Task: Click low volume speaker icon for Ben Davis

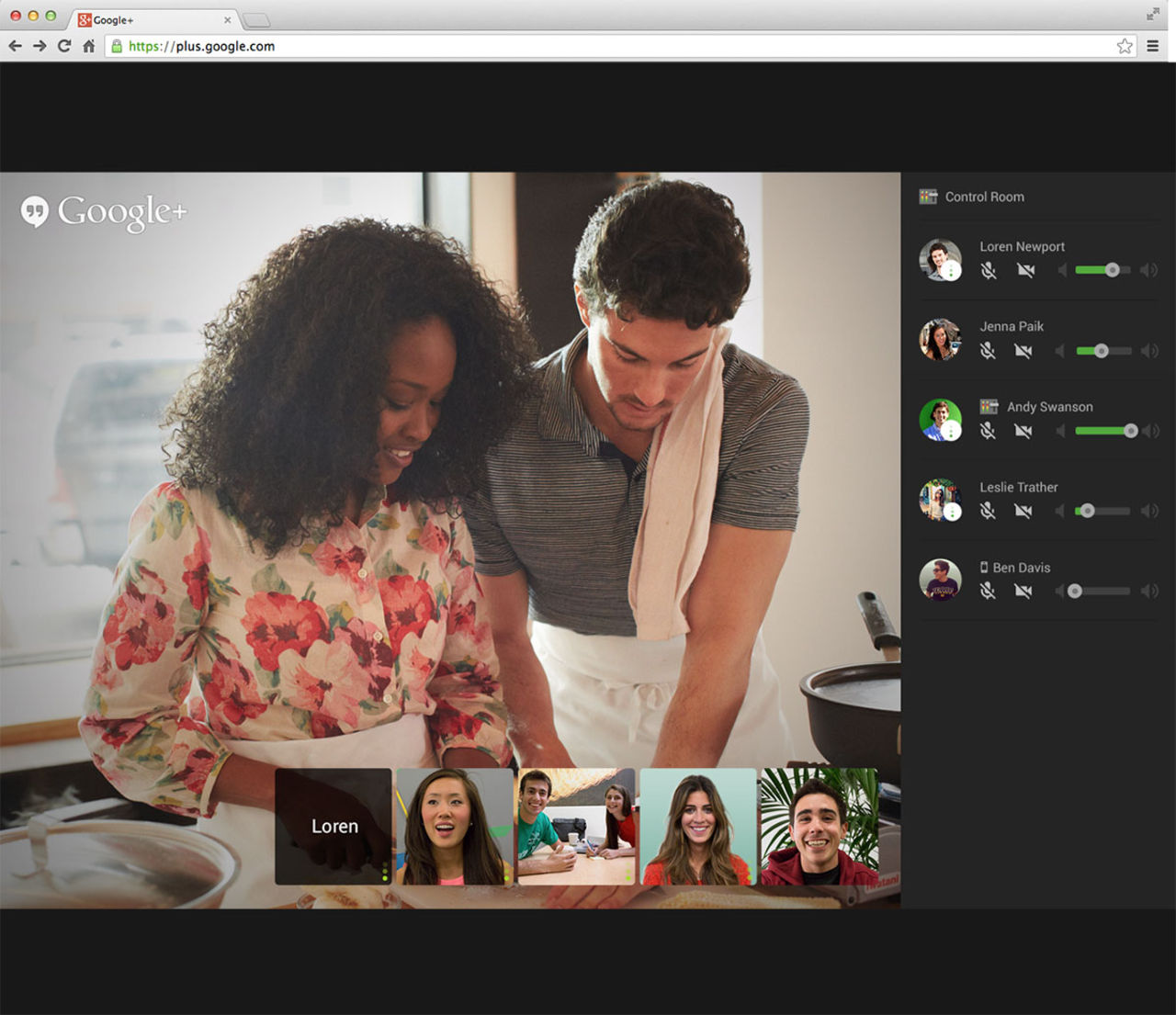Action: point(1059,591)
